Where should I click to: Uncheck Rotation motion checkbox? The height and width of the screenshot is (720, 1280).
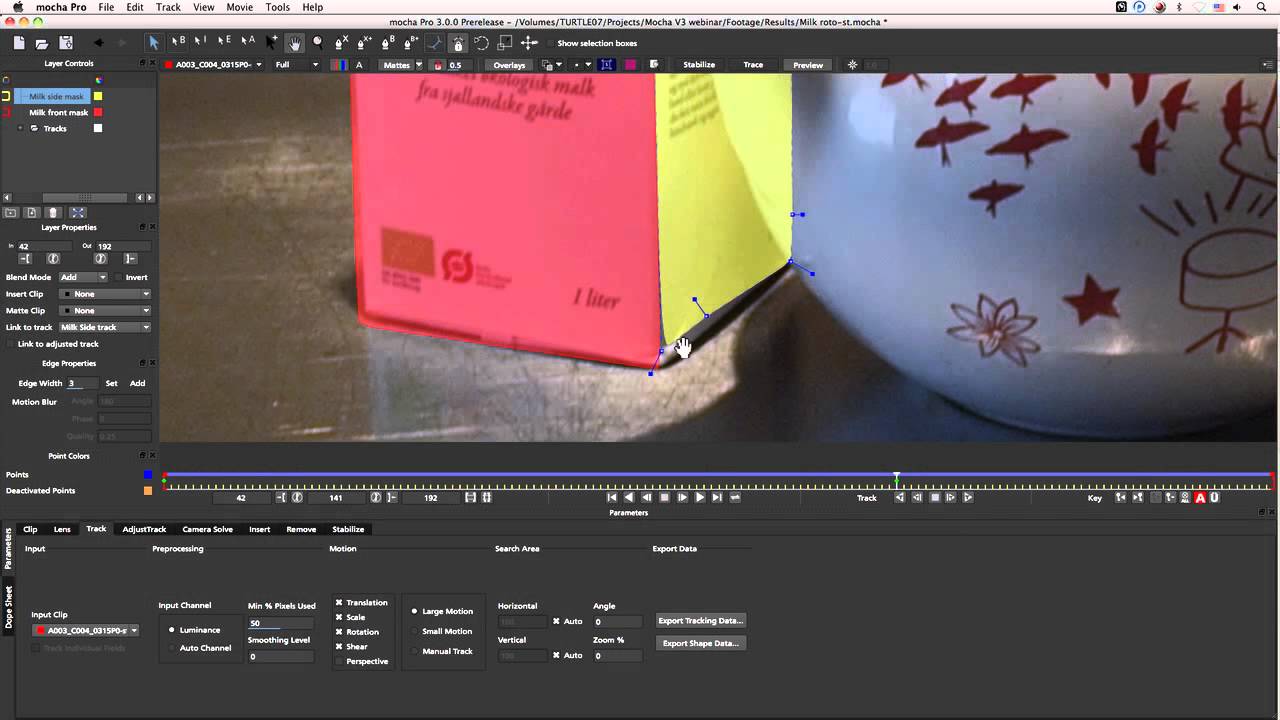click(x=339, y=631)
